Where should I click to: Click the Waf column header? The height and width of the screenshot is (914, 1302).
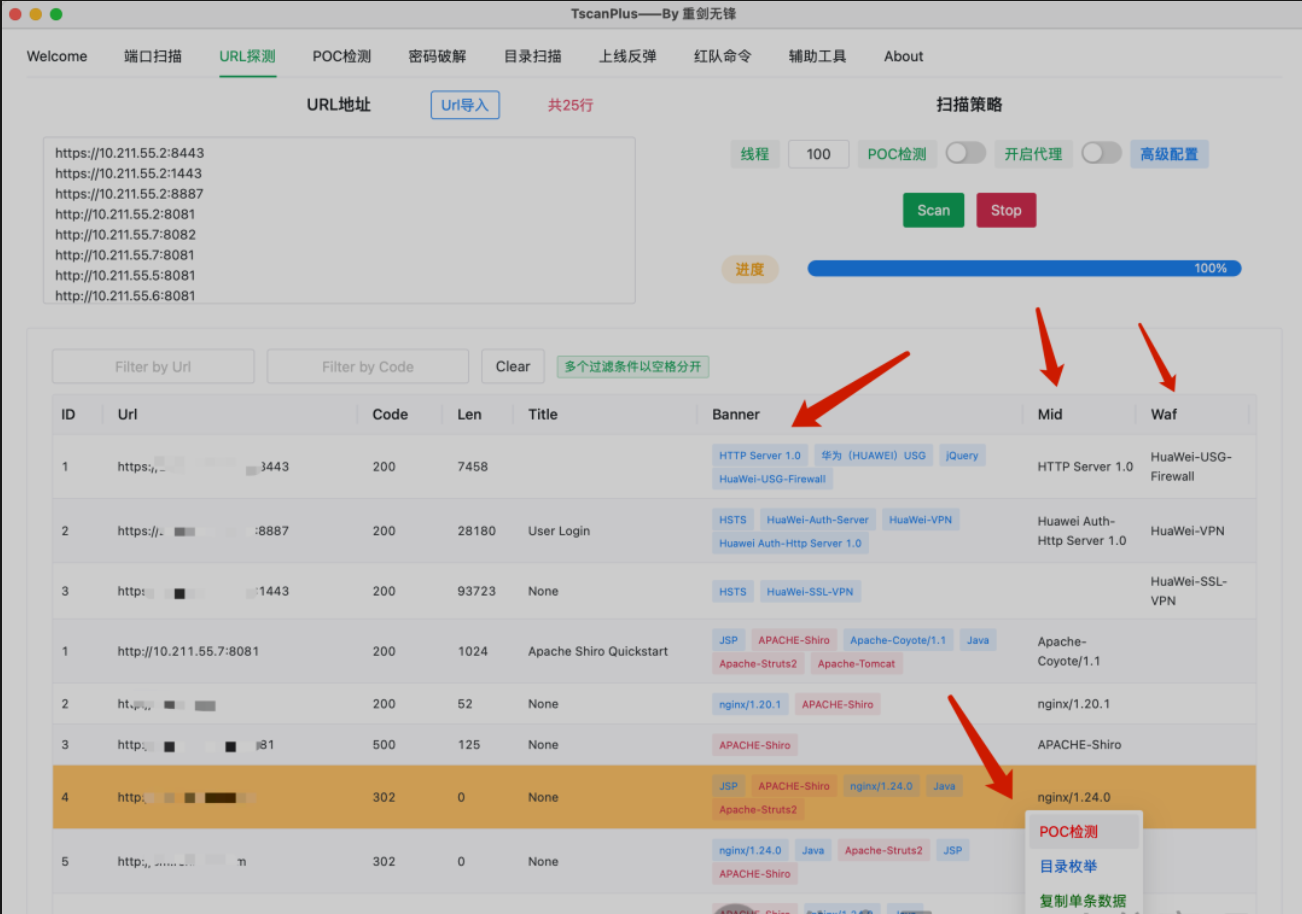click(1164, 414)
